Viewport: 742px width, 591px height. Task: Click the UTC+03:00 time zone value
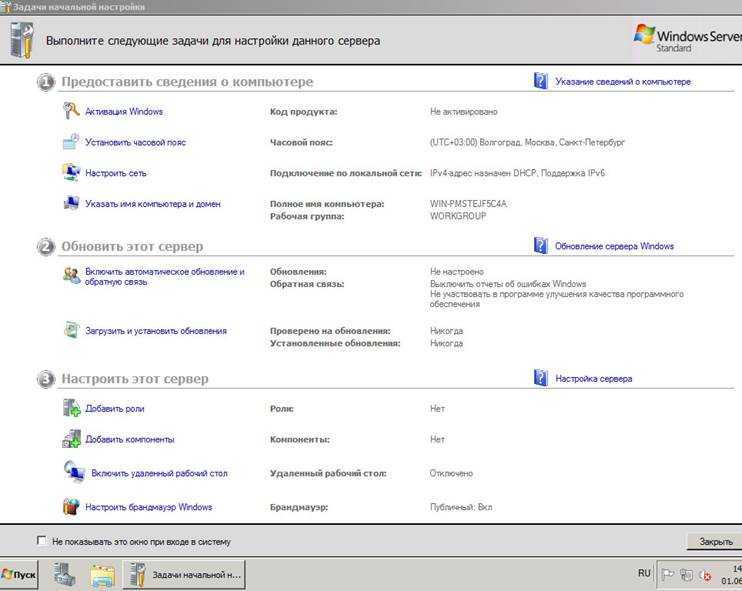pos(527,142)
